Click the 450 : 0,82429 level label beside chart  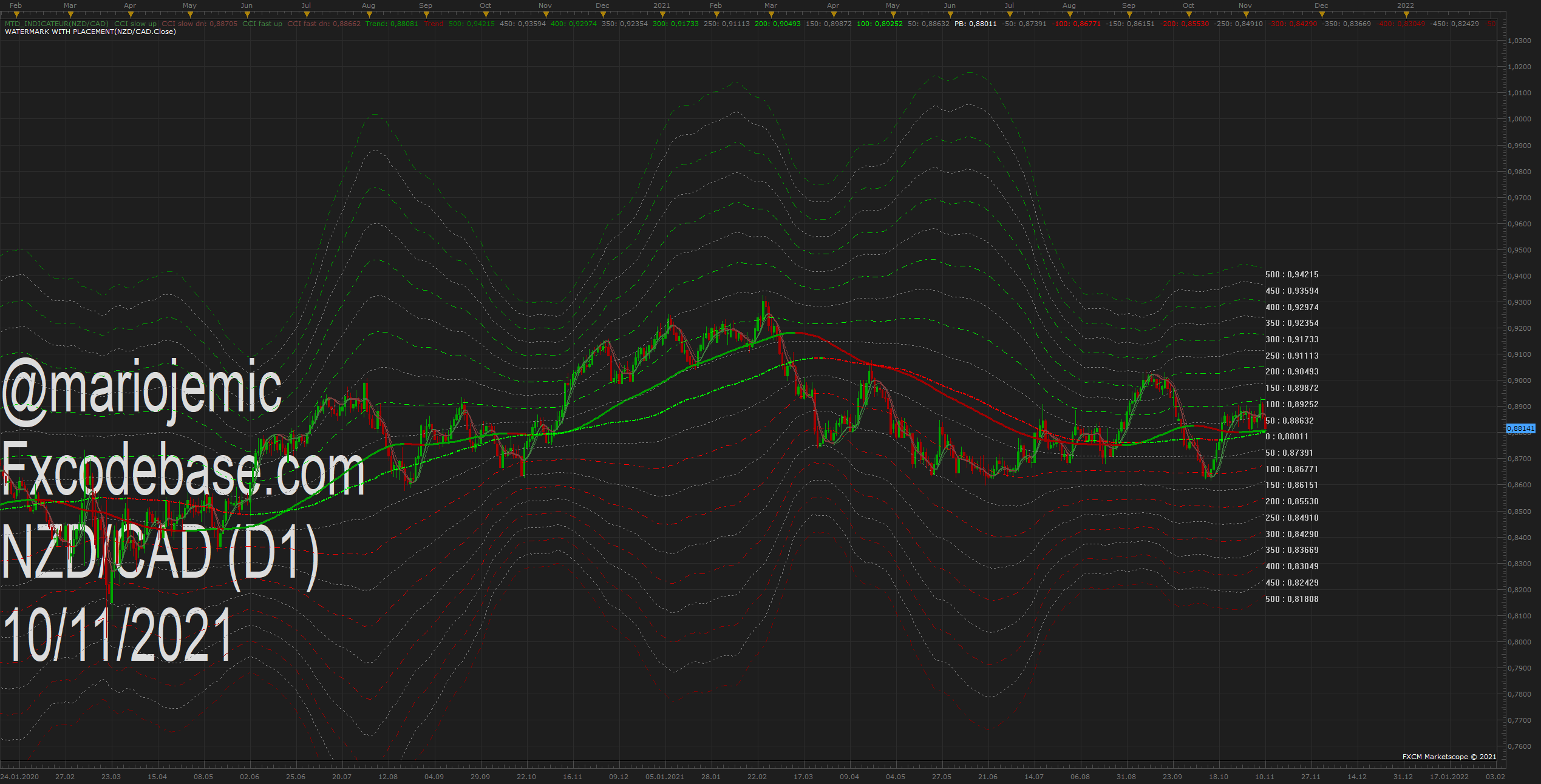(x=1292, y=583)
